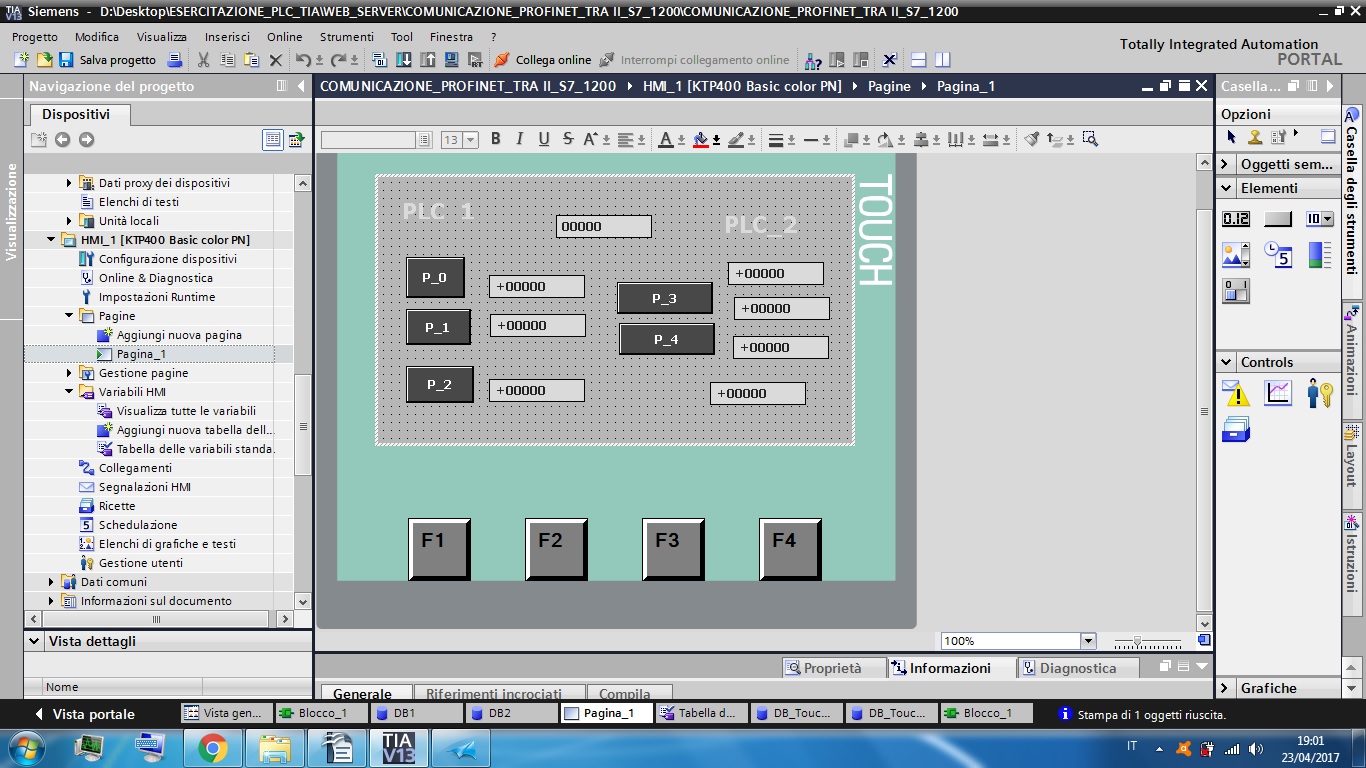Expand the Gestione pagine node
This screenshot has width=1366, height=768.
[x=69, y=373]
